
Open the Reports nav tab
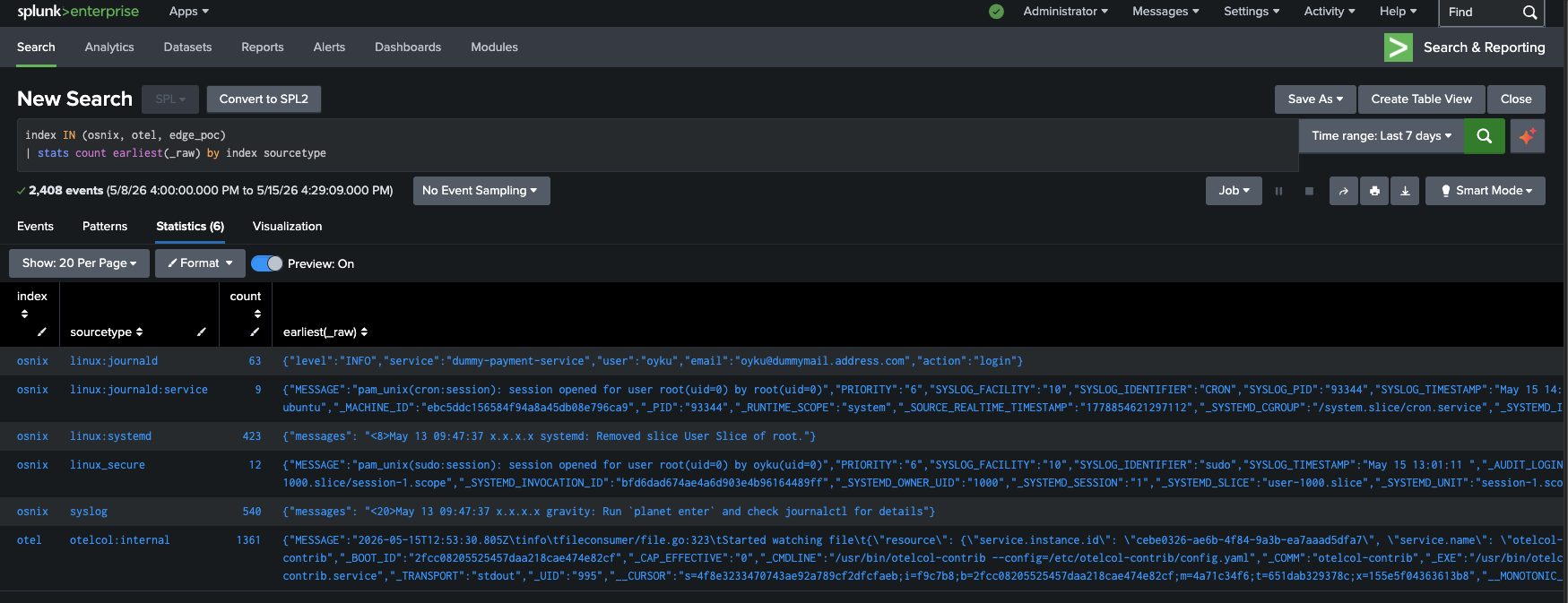pyautogui.click(x=262, y=47)
